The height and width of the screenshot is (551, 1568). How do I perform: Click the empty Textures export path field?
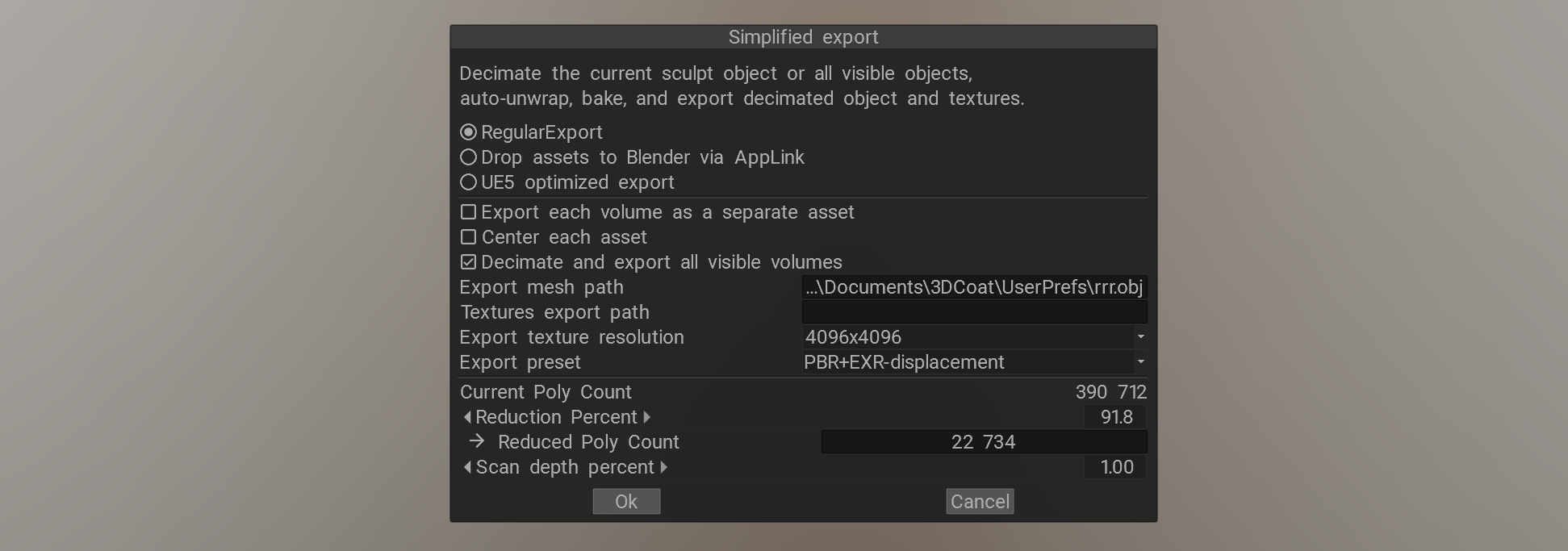(974, 311)
